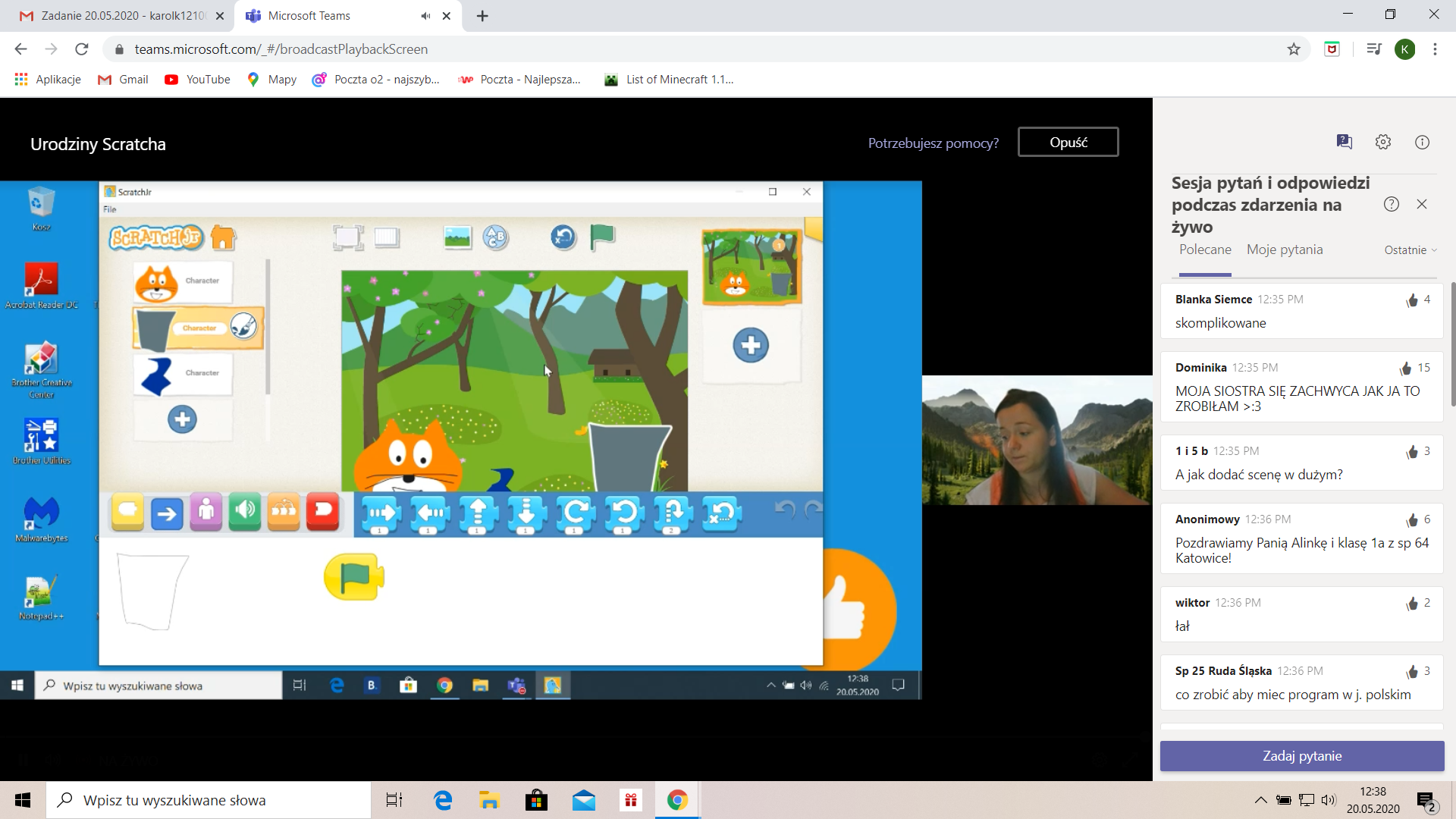Open the Potrzebujesz pomocy? link
The image size is (1456, 819).
click(x=933, y=143)
